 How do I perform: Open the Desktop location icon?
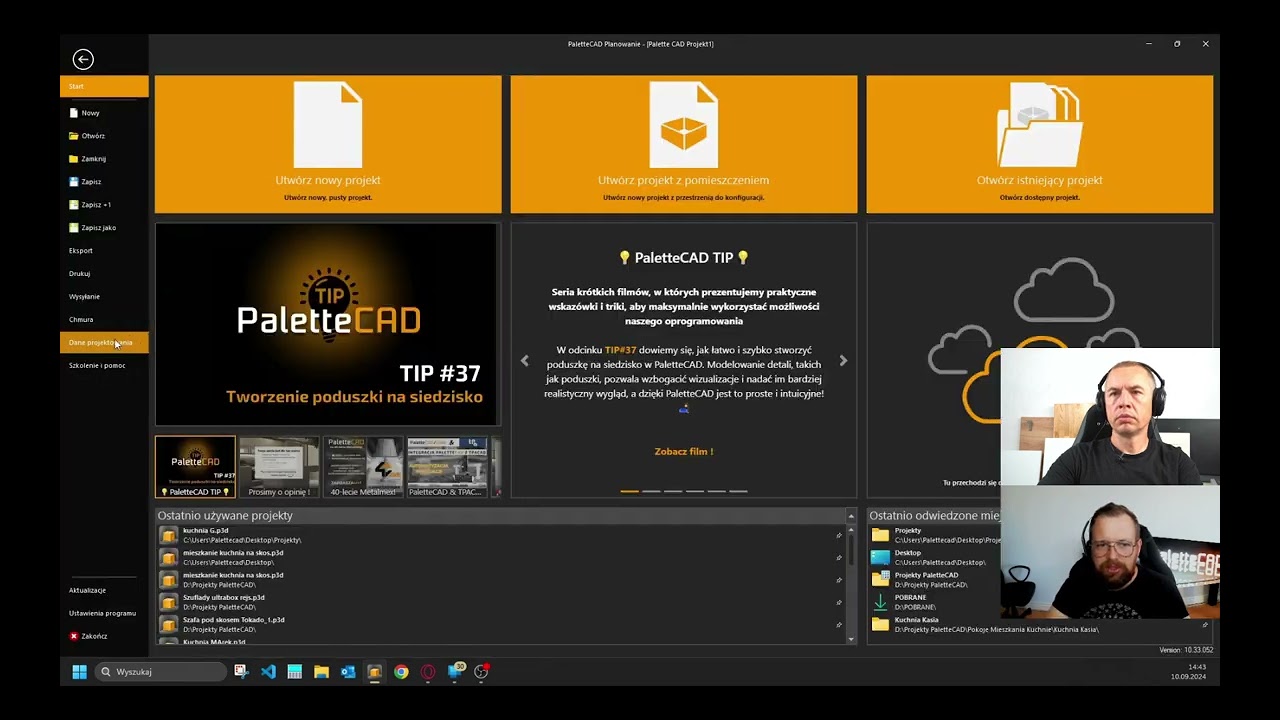coord(880,557)
